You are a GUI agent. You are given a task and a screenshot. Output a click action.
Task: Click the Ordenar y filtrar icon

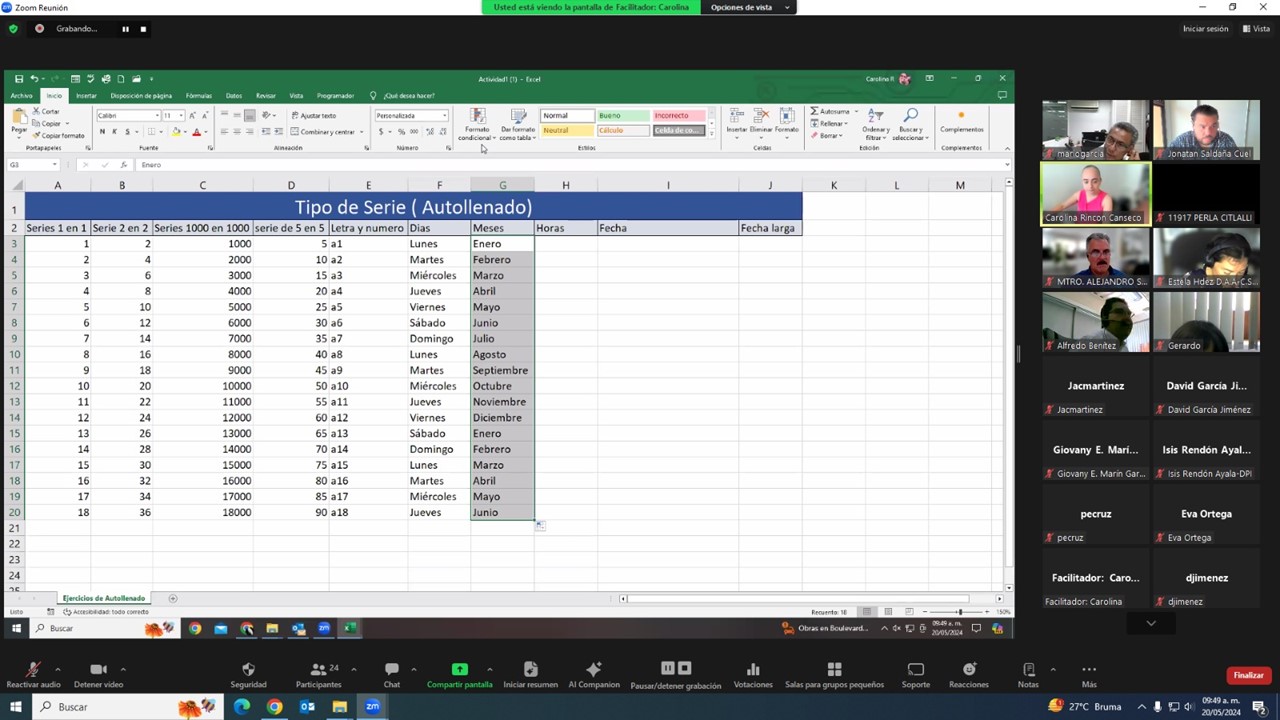tap(875, 117)
